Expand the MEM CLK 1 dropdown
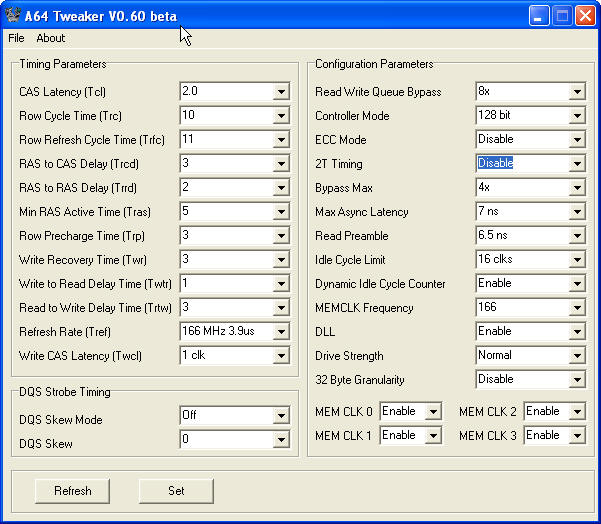601x524 pixels. pyautogui.click(x=433, y=436)
